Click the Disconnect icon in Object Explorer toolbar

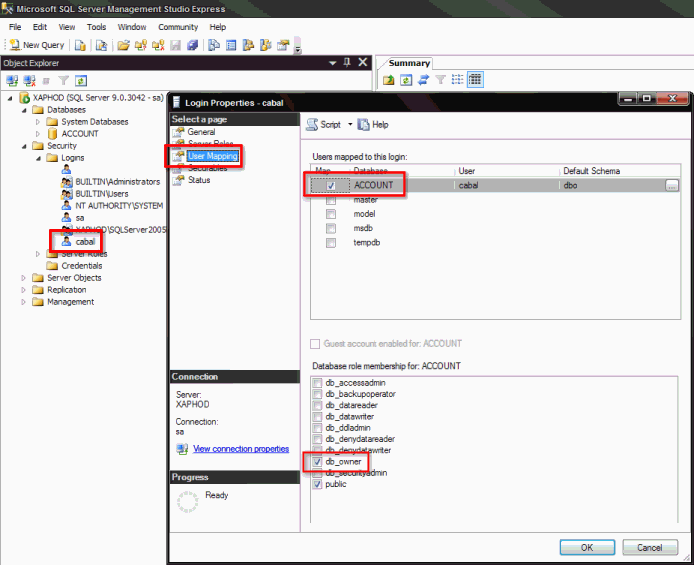[29, 80]
